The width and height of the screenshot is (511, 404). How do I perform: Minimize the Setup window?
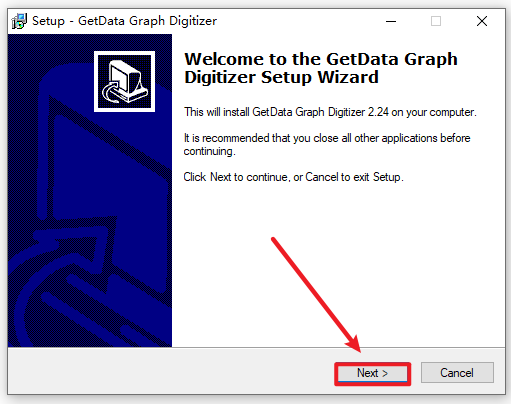[391, 21]
